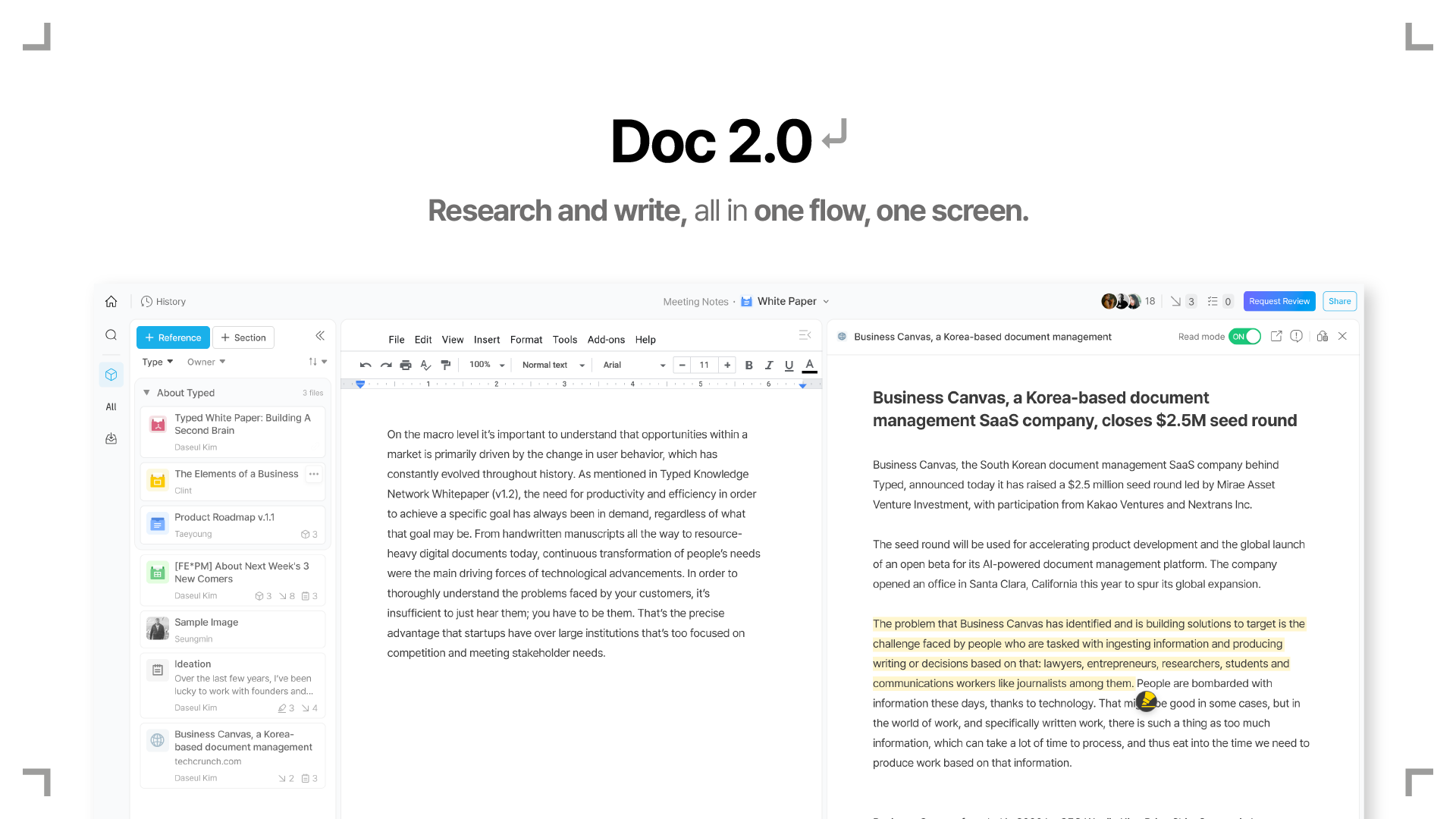
Task: Click the Home icon
Action: pos(111,301)
